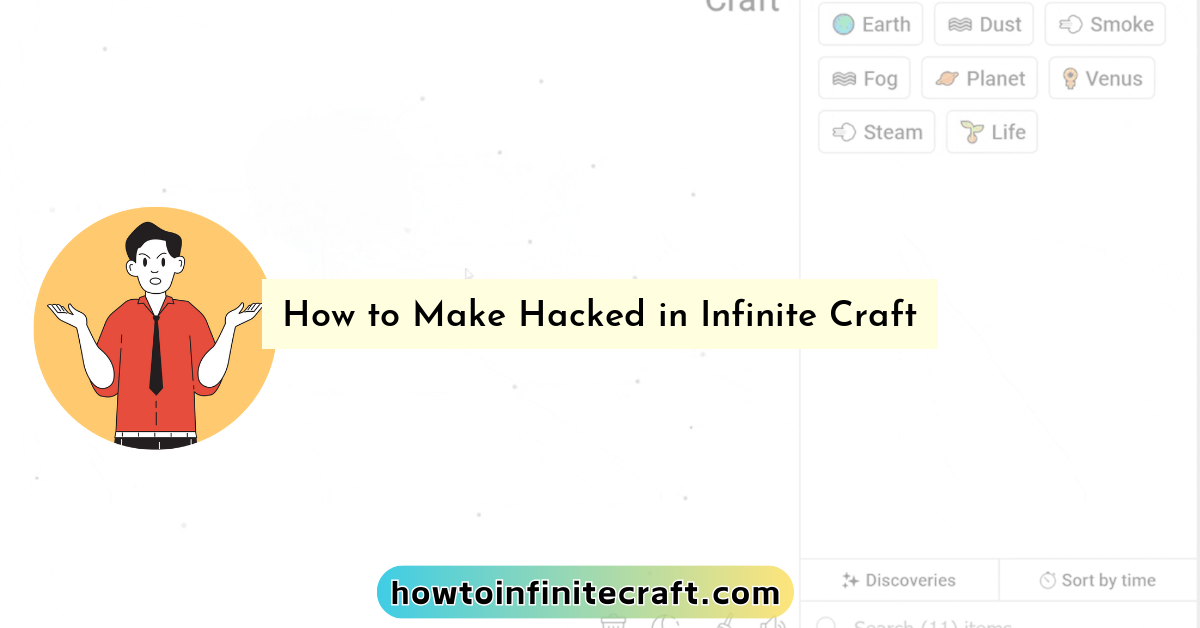This screenshot has height=628, width=1200.
Task: Pick the Life element chip
Action: tap(992, 132)
